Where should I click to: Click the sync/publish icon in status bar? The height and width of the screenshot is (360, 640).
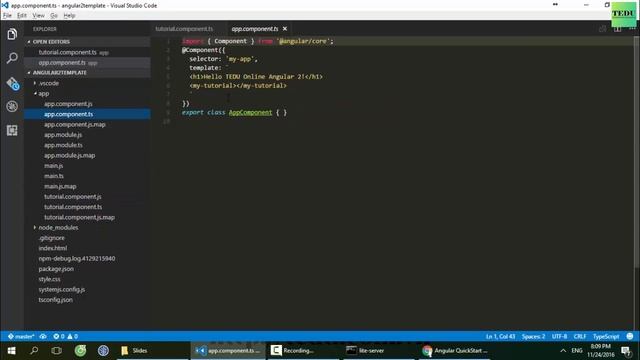coord(43,336)
